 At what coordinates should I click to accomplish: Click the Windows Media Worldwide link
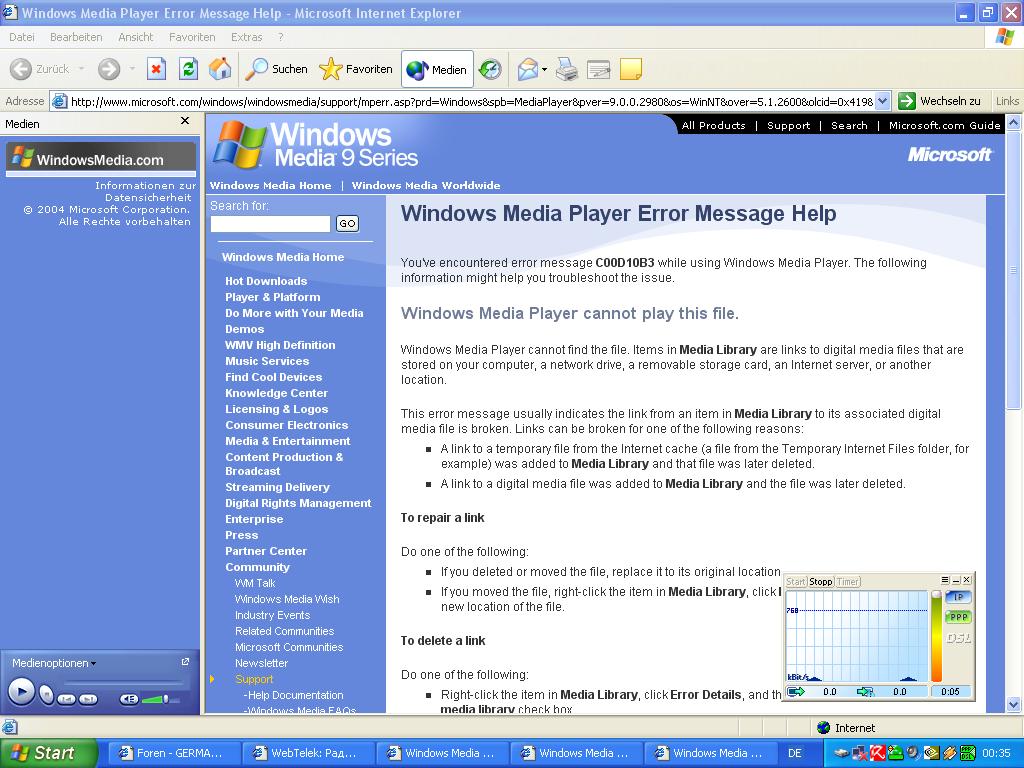(426, 185)
